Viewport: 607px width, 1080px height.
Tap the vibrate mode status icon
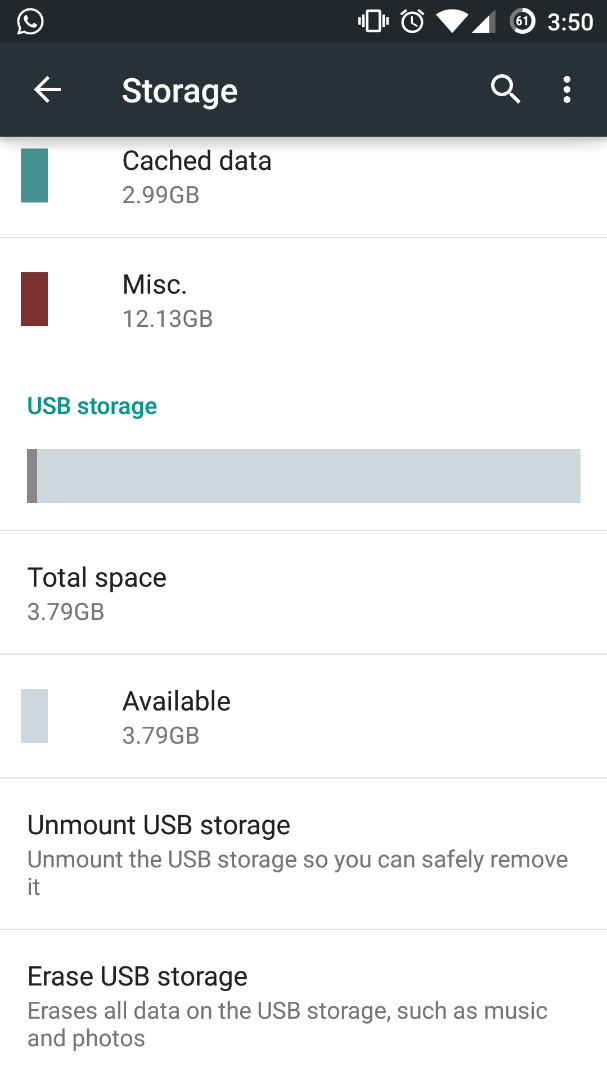(373, 21)
